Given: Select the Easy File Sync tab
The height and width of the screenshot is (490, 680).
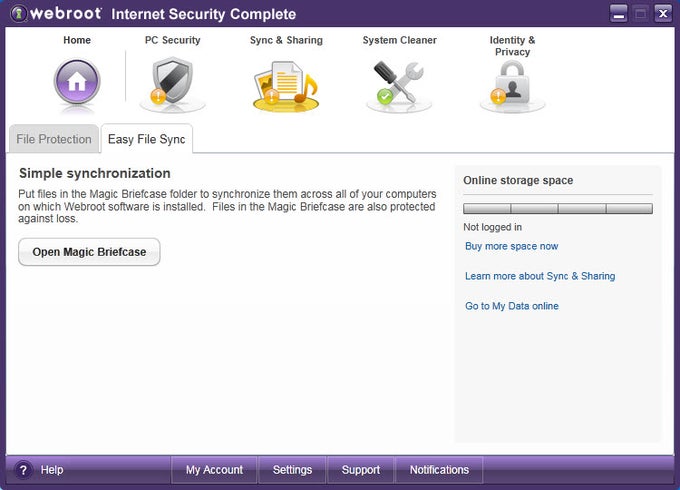Looking at the screenshot, I should coord(147,139).
